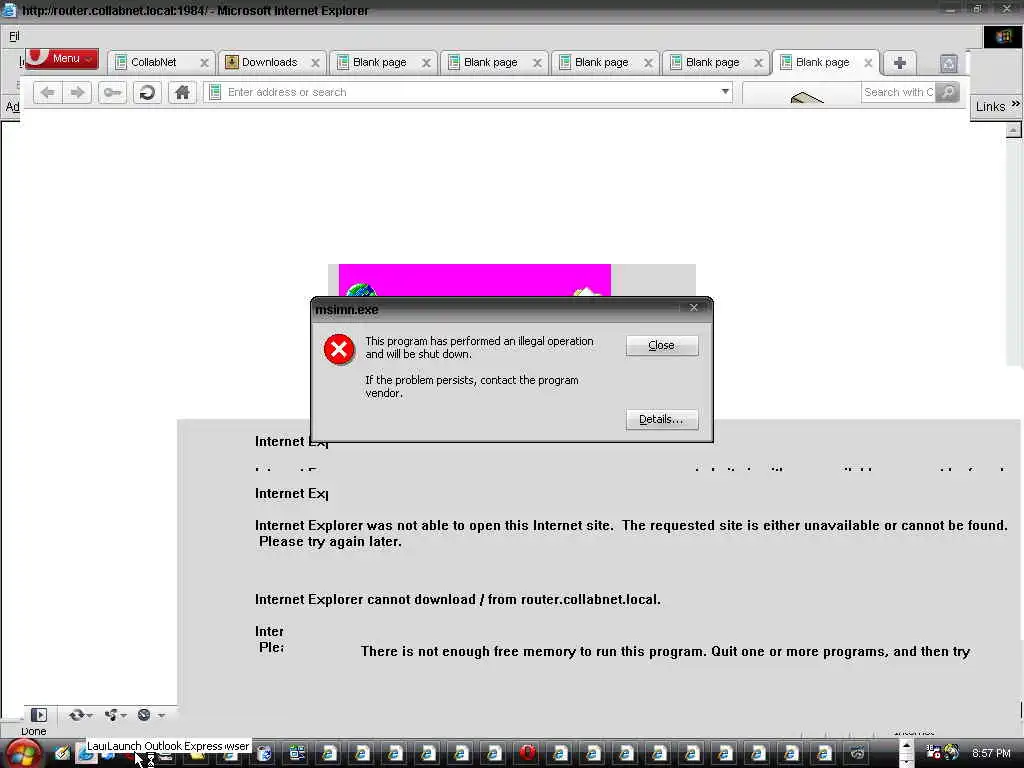Click the Opera icon in the taskbar

click(527, 754)
